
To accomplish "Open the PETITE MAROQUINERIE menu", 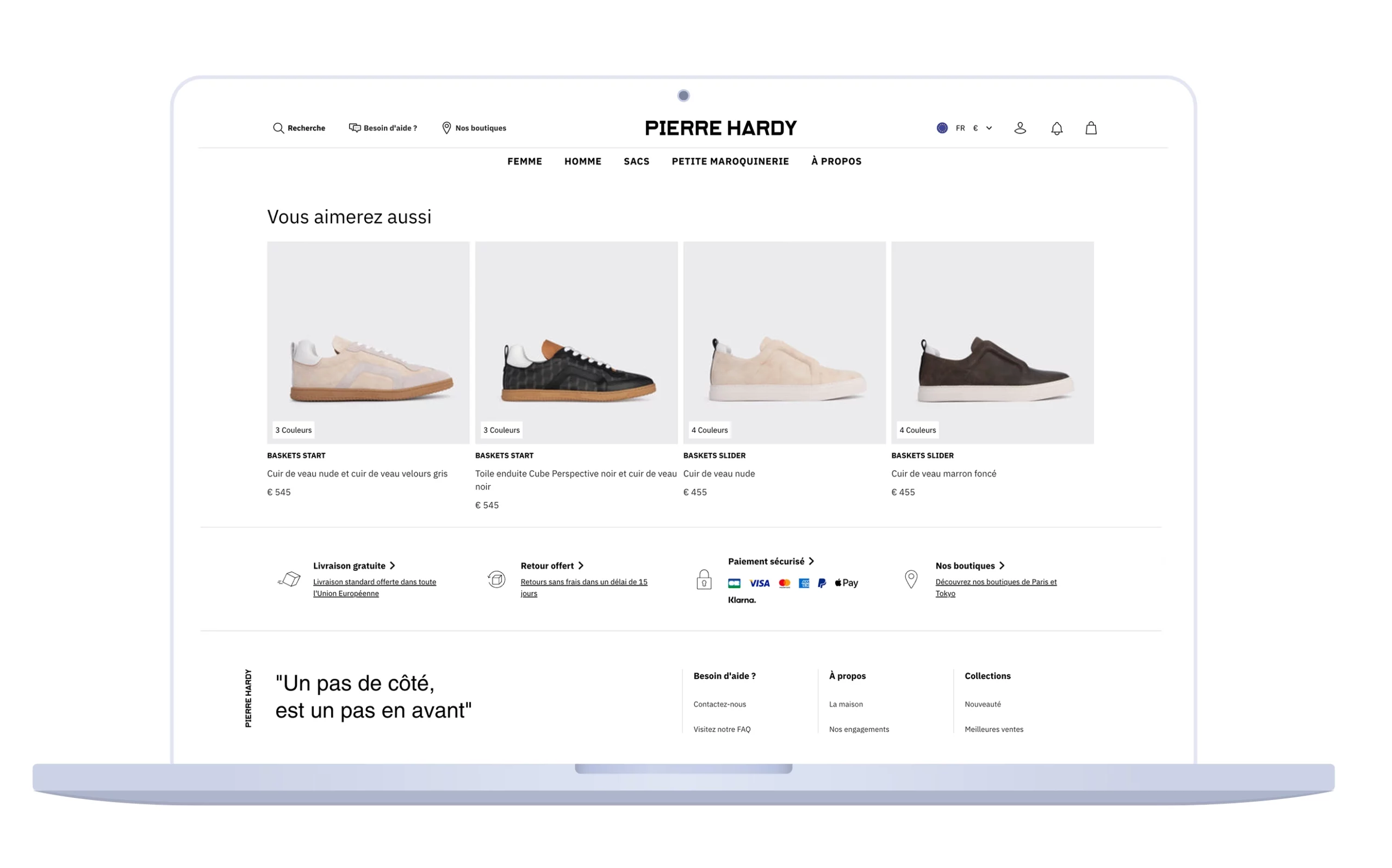I will click(731, 161).
